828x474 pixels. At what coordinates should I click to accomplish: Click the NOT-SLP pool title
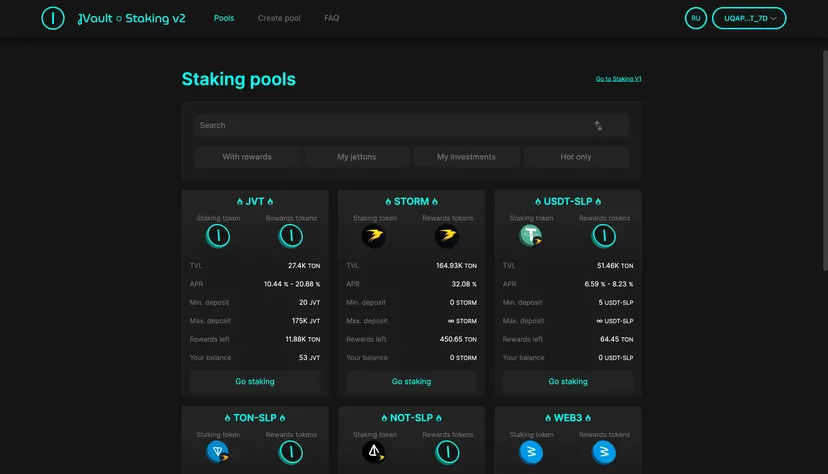coord(411,418)
